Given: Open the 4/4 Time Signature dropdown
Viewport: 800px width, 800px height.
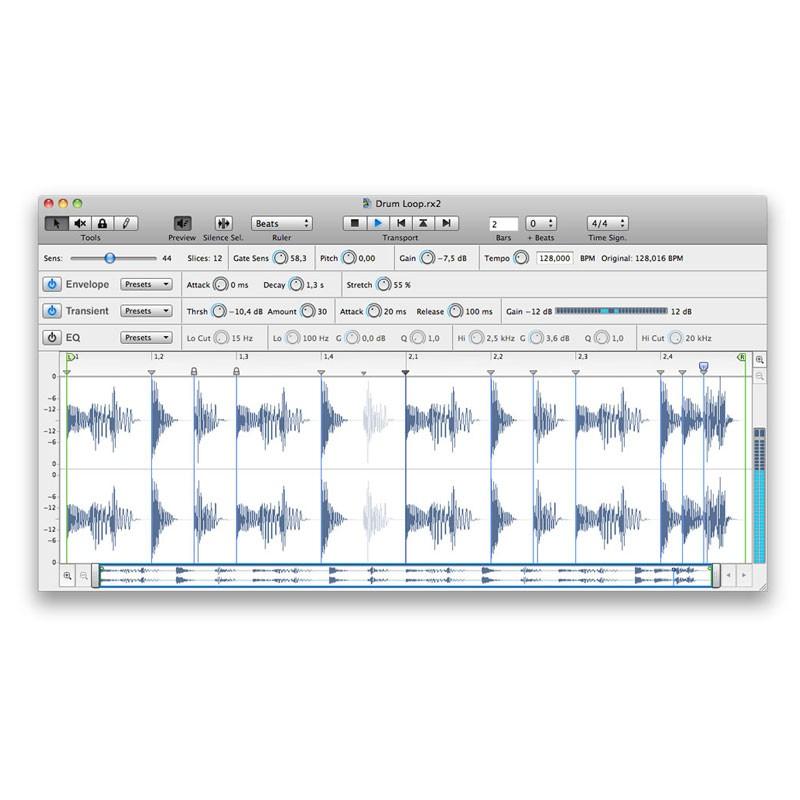Looking at the screenshot, I should pos(607,222).
